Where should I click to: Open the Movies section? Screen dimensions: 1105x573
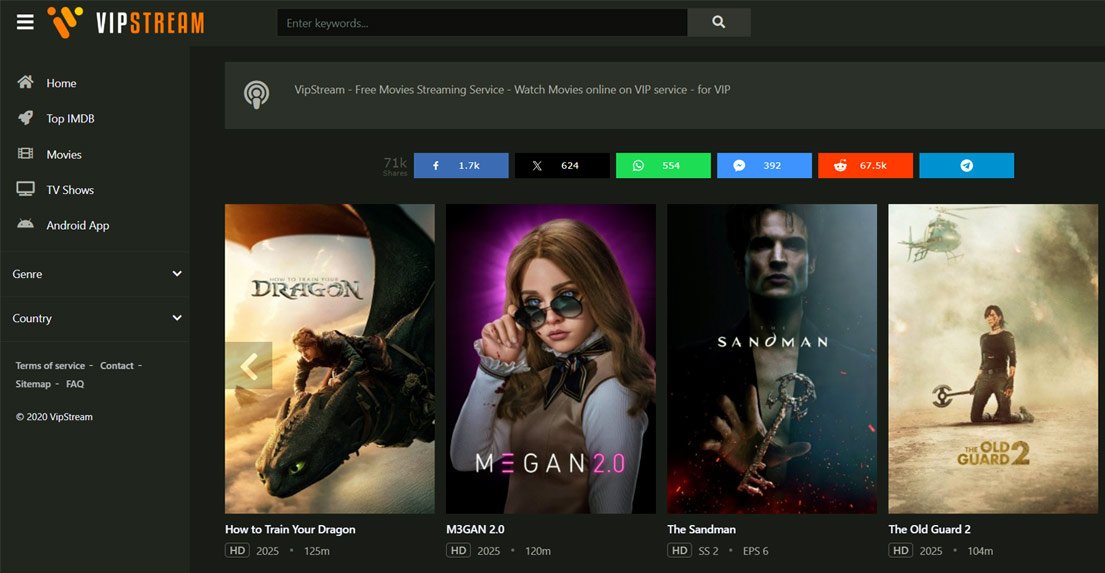click(64, 154)
